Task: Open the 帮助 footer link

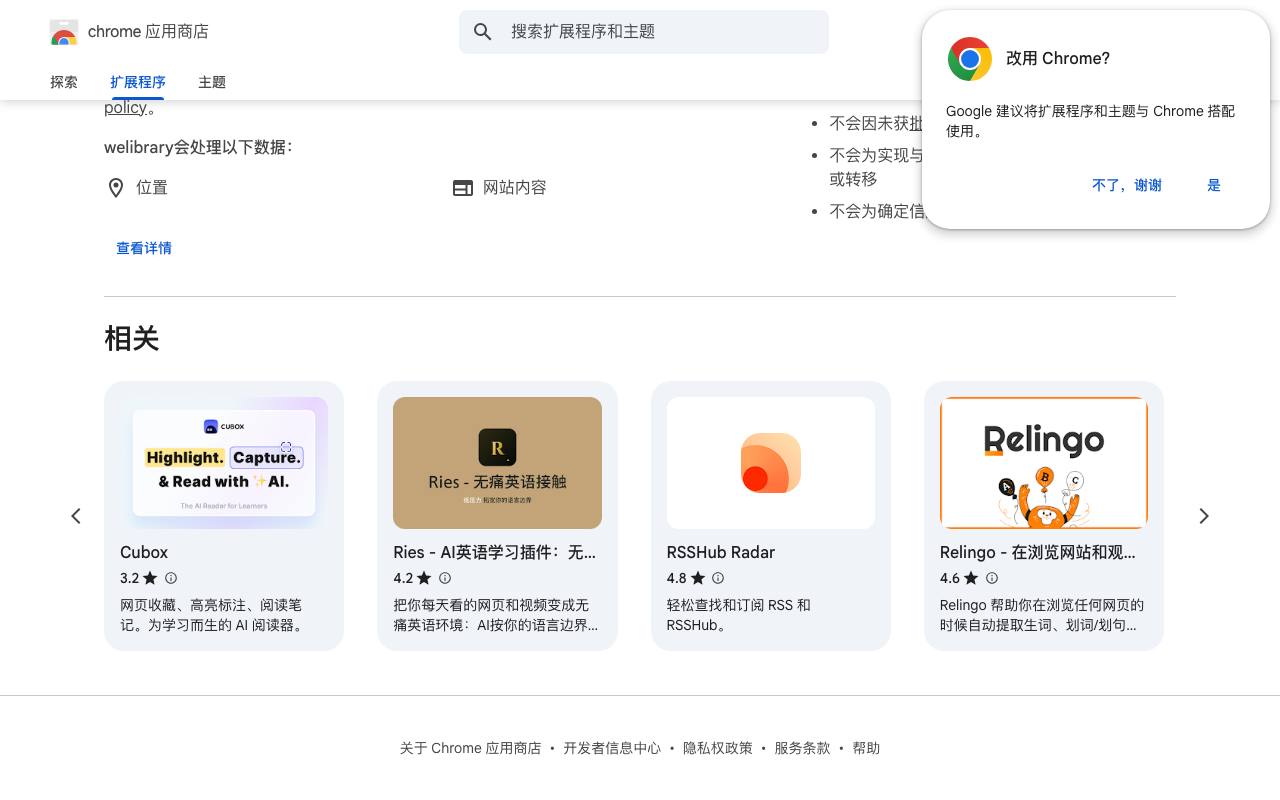Action: [866, 748]
